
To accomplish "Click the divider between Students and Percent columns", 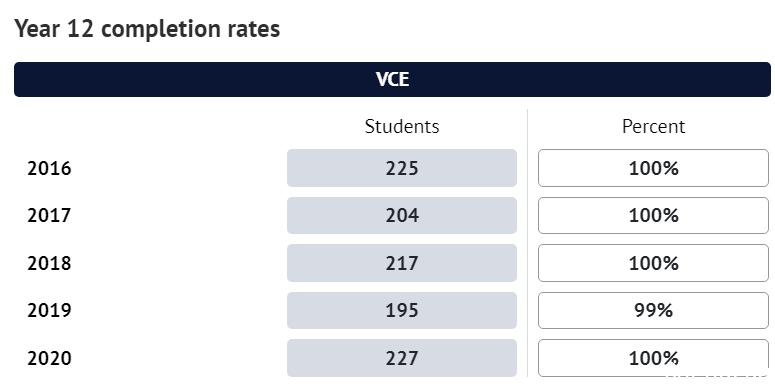I will point(527,243).
